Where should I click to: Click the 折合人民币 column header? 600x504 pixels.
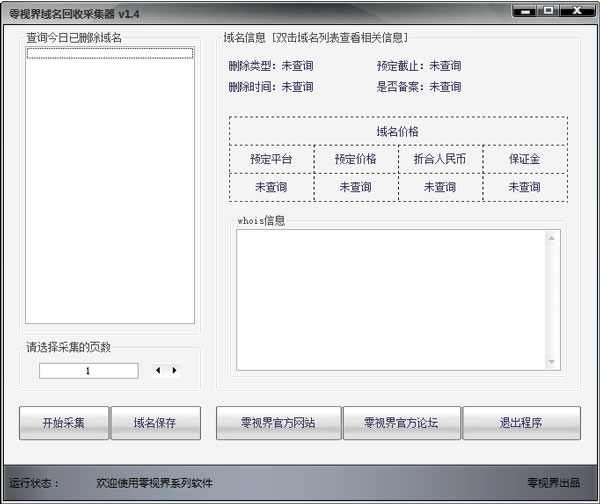click(x=440, y=159)
